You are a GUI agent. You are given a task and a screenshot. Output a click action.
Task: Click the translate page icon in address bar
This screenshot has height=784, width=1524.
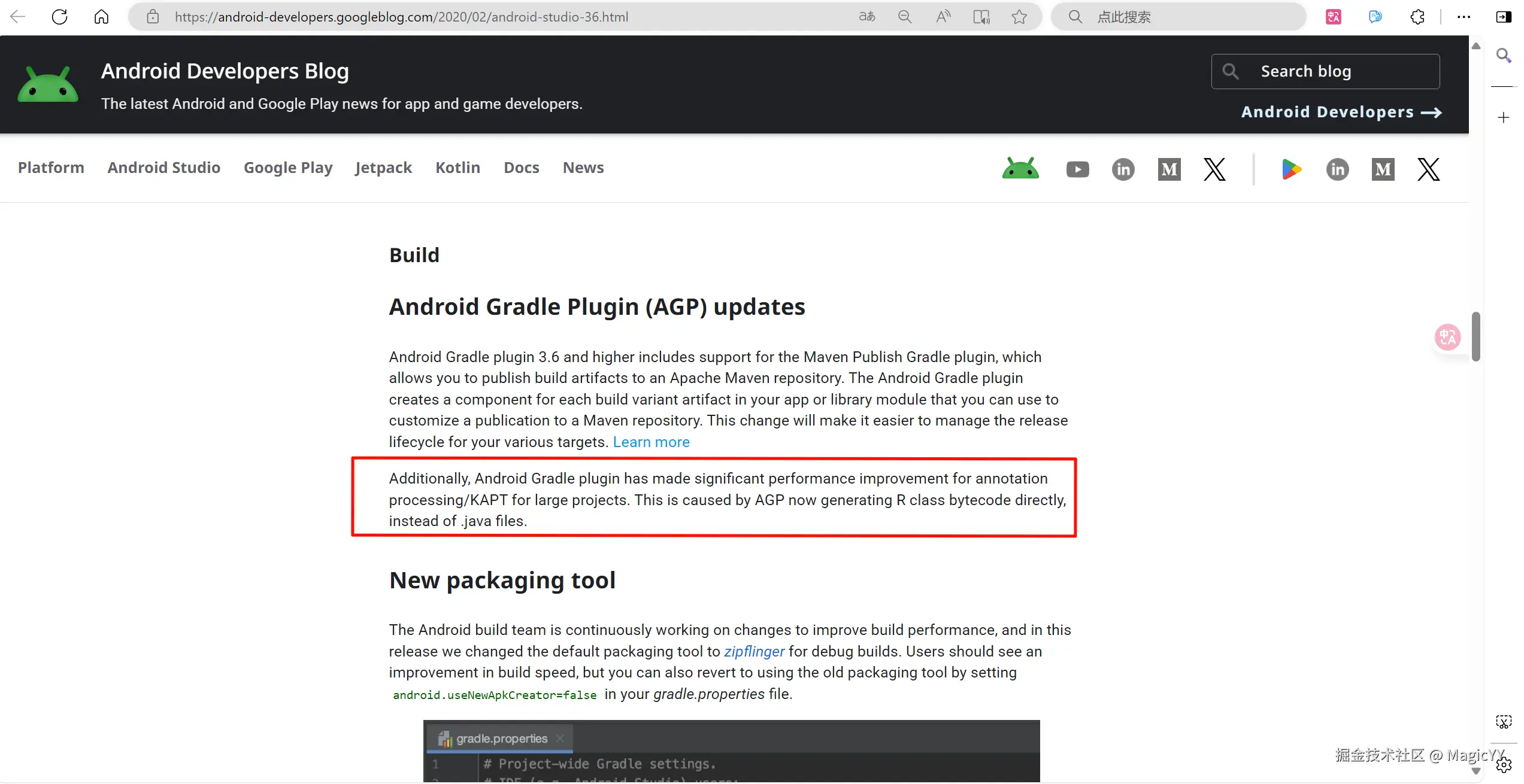click(866, 17)
